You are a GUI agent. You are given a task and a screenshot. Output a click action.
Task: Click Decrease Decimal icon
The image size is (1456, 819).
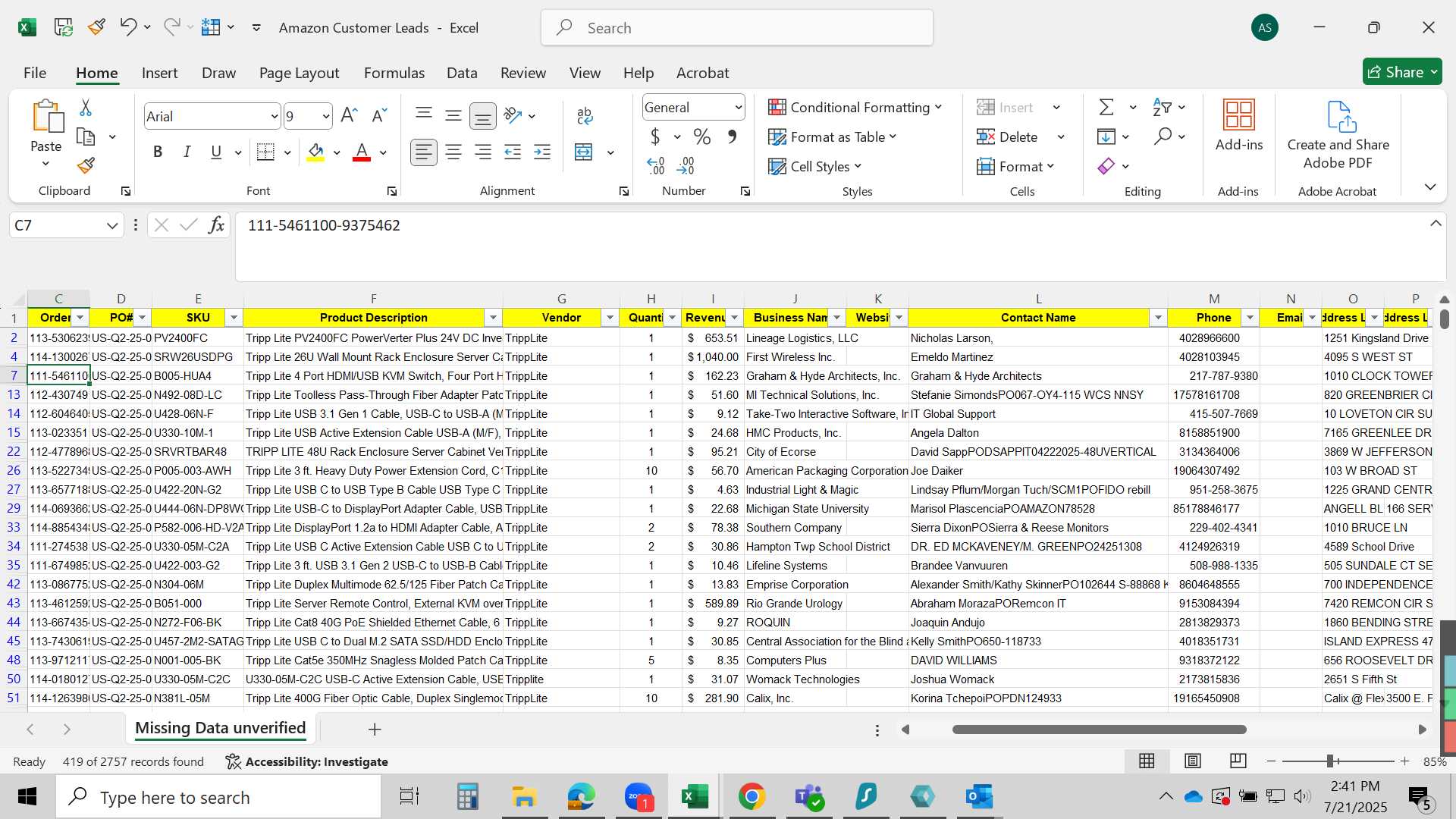(x=686, y=165)
